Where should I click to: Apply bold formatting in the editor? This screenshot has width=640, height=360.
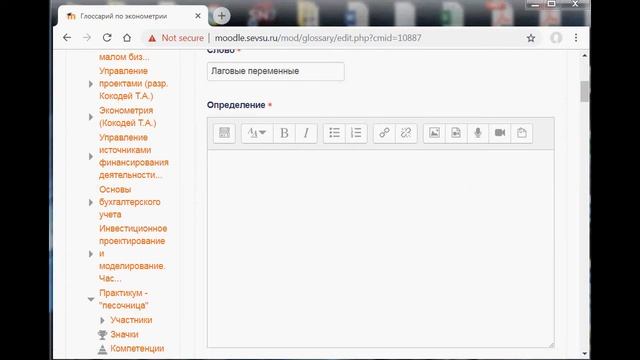(284, 133)
